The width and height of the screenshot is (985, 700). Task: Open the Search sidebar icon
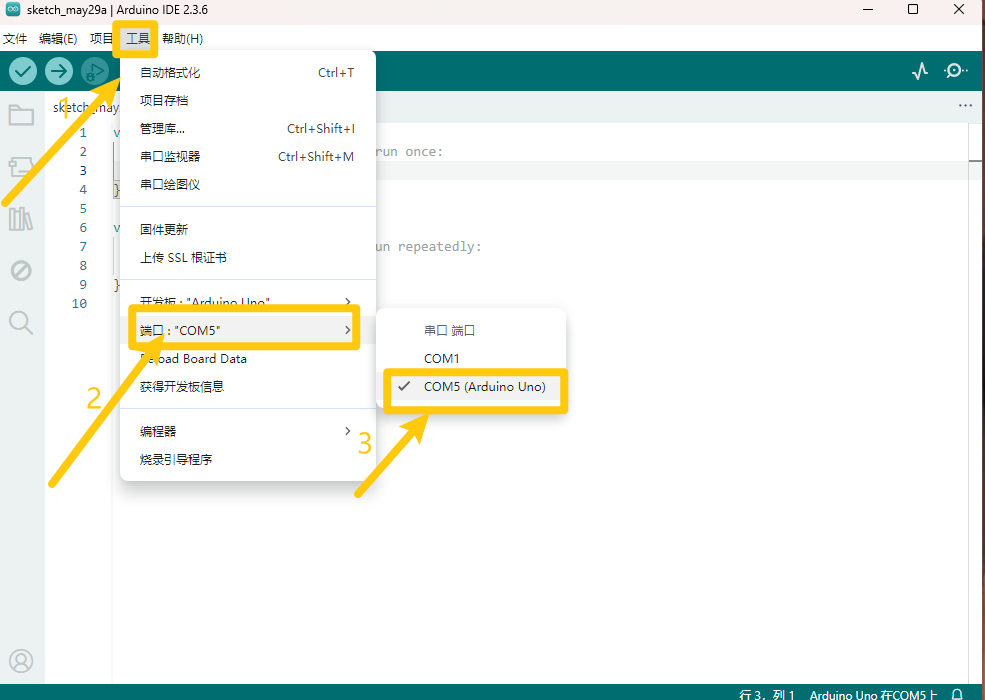21,323
